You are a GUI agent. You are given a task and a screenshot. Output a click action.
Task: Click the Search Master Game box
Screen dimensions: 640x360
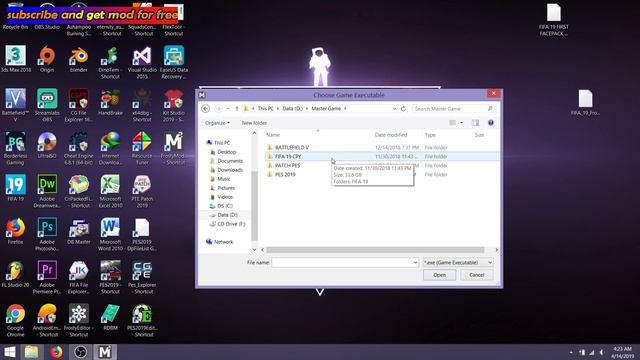453,109
